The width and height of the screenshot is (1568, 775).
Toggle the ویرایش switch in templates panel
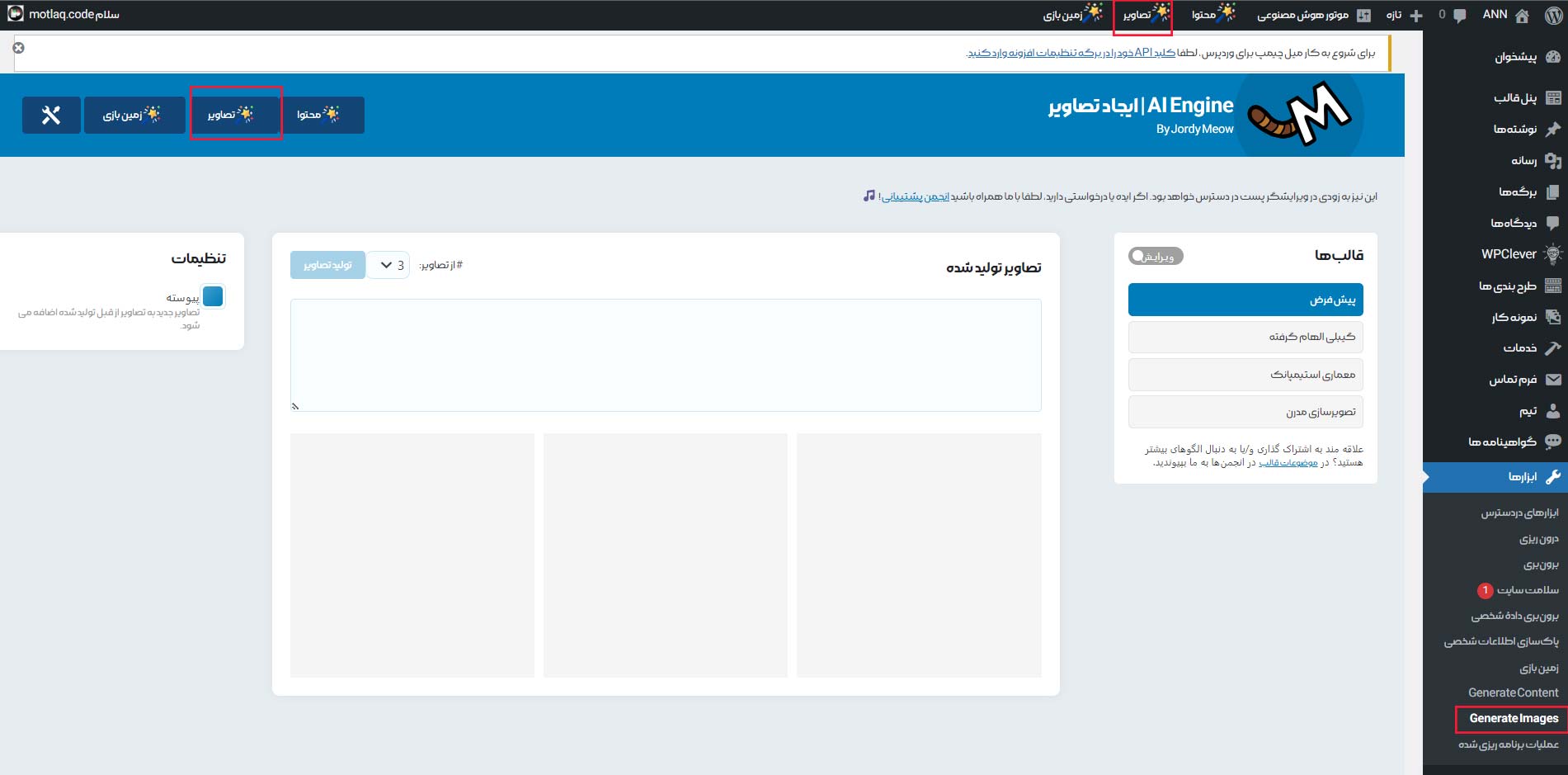click(x=1155, y=256)
